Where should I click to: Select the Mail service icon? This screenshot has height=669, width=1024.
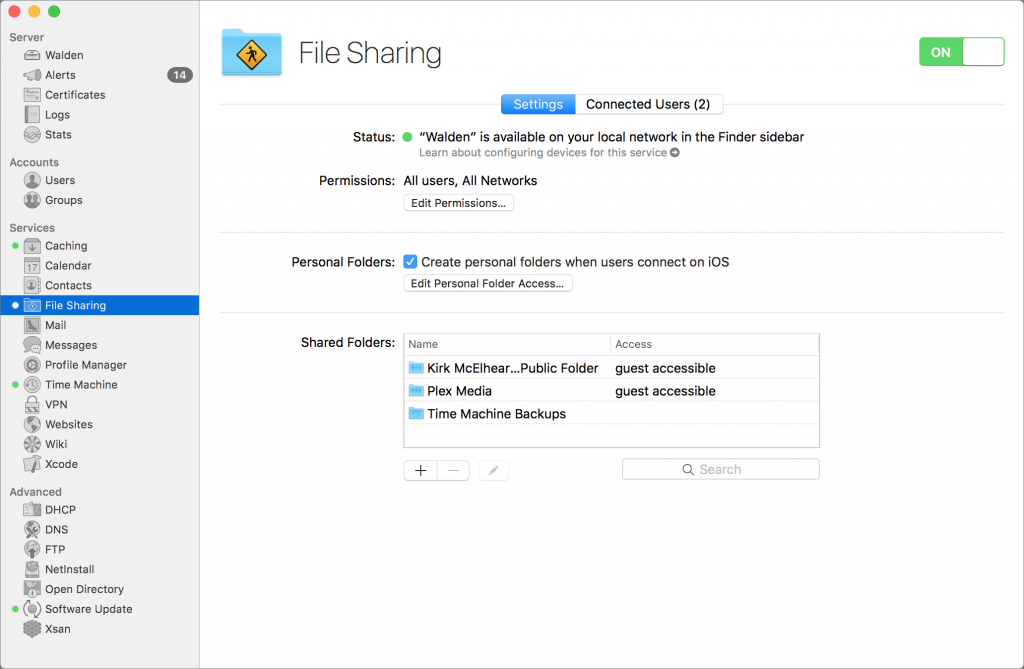pos(32,325)
